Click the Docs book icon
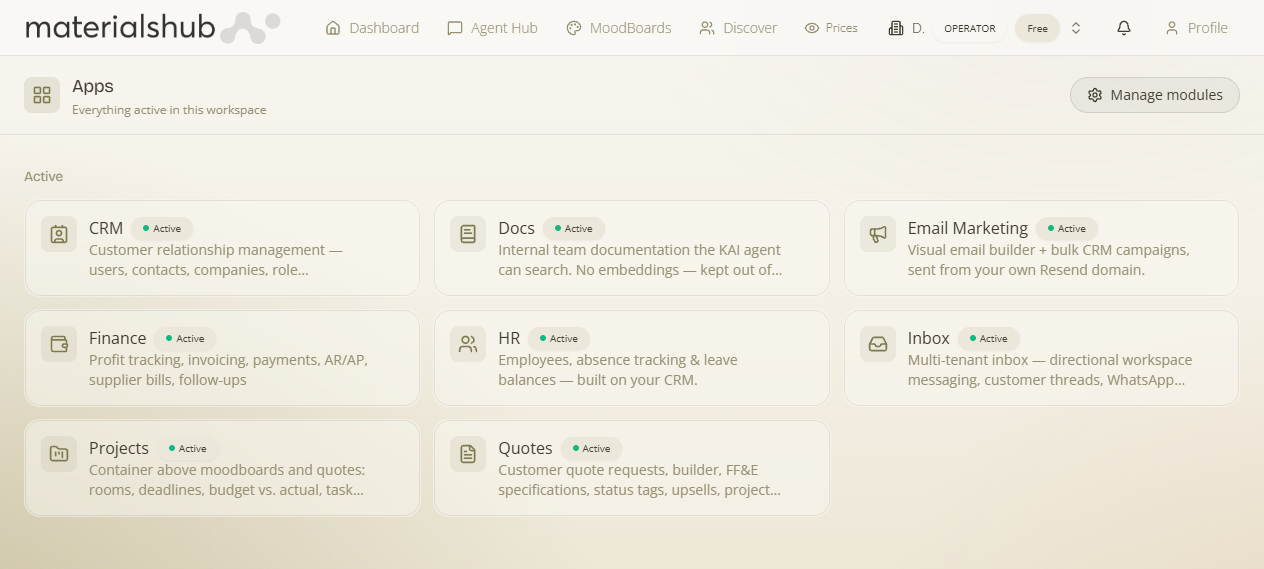1264x569 pixels. 468,235
